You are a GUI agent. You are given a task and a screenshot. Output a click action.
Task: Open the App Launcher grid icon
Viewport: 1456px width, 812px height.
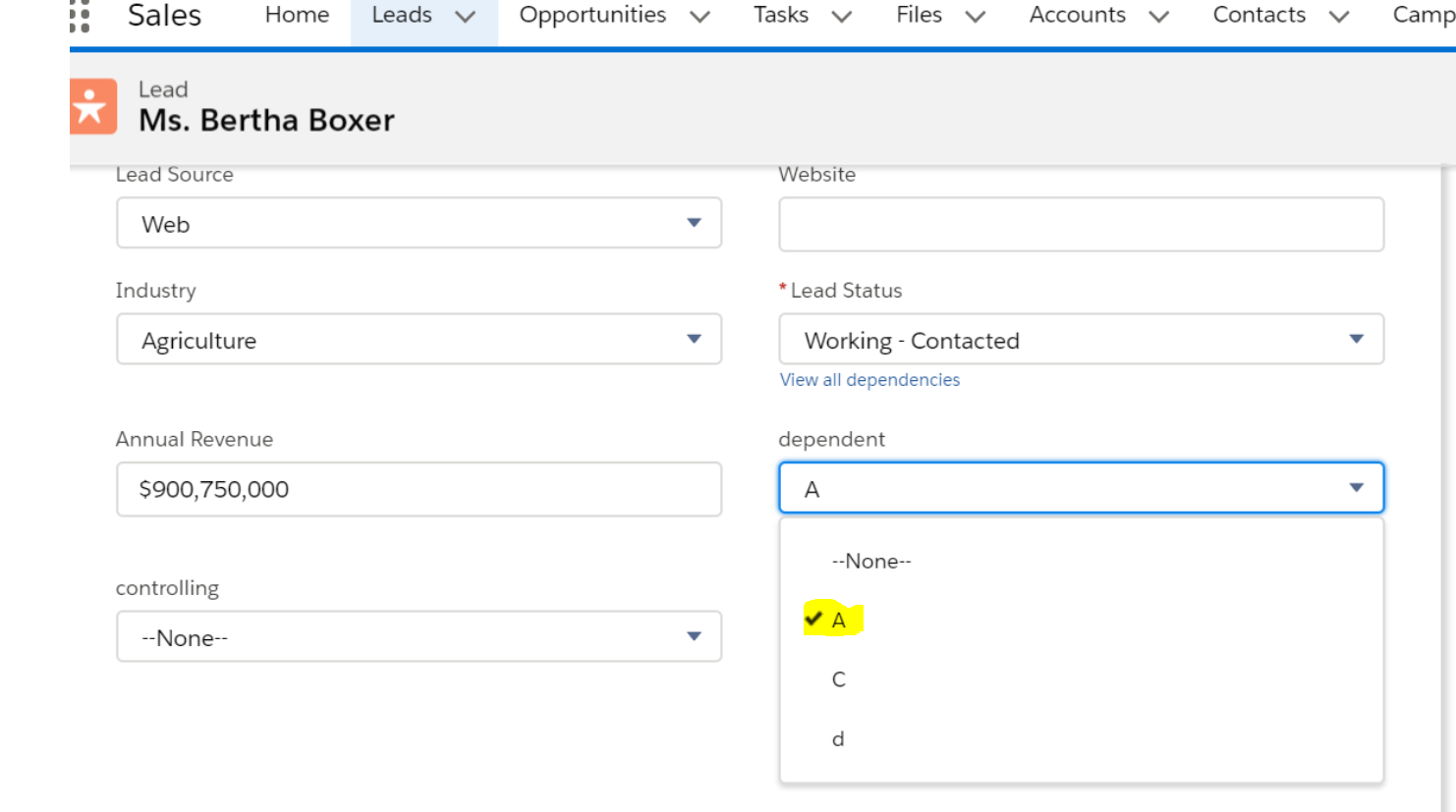pyautogui.click(x=80, y=16)
